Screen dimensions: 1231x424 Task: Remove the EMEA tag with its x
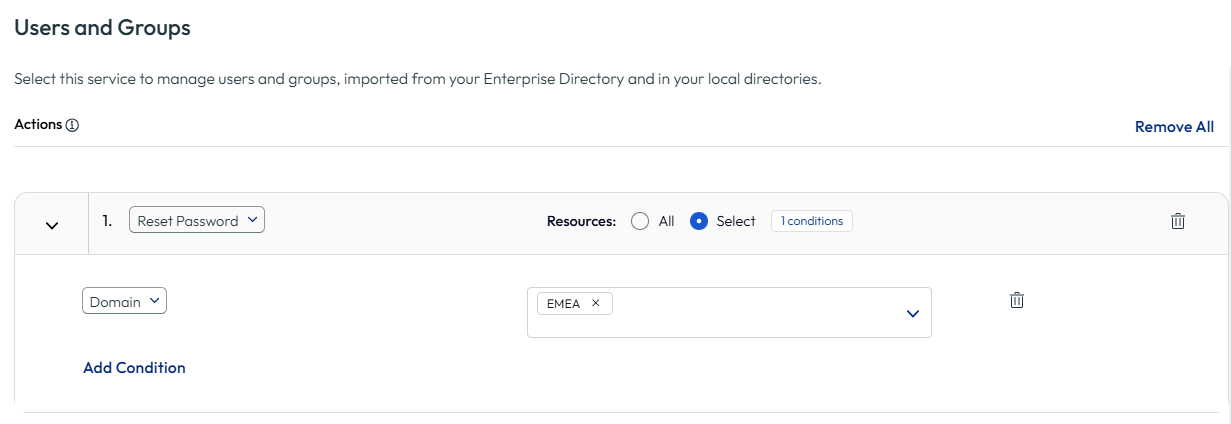(x=596, y=303)
